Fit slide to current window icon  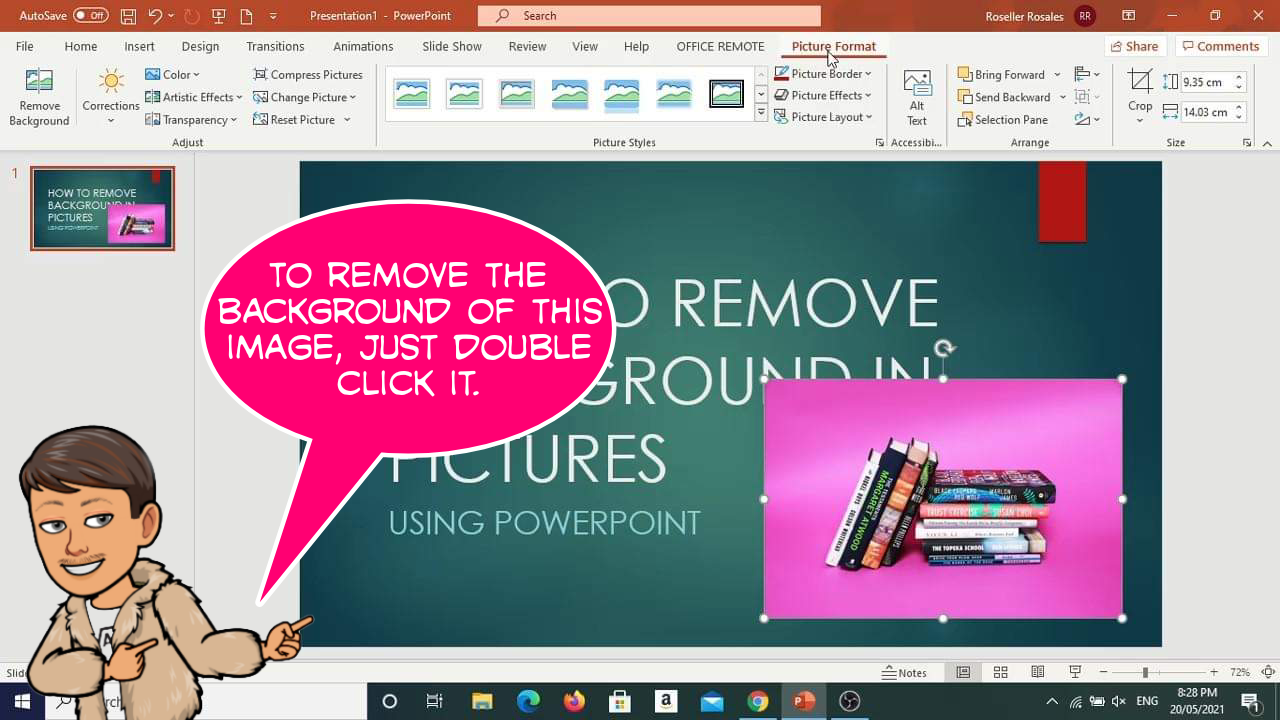tap(1268, 673)
